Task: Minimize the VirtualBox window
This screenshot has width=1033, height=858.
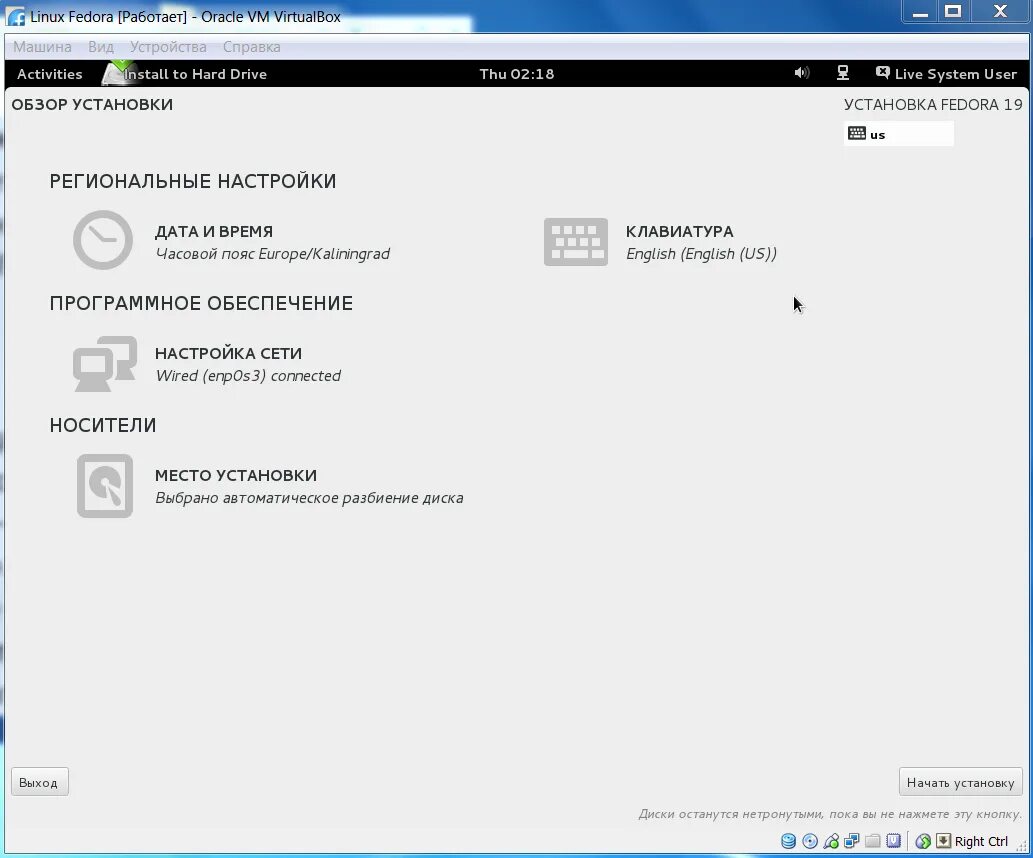Action: [x=920, y=12]
